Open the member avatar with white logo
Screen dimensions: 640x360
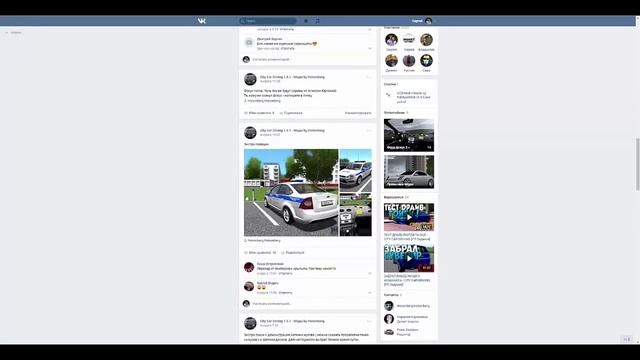click(409, 40)
